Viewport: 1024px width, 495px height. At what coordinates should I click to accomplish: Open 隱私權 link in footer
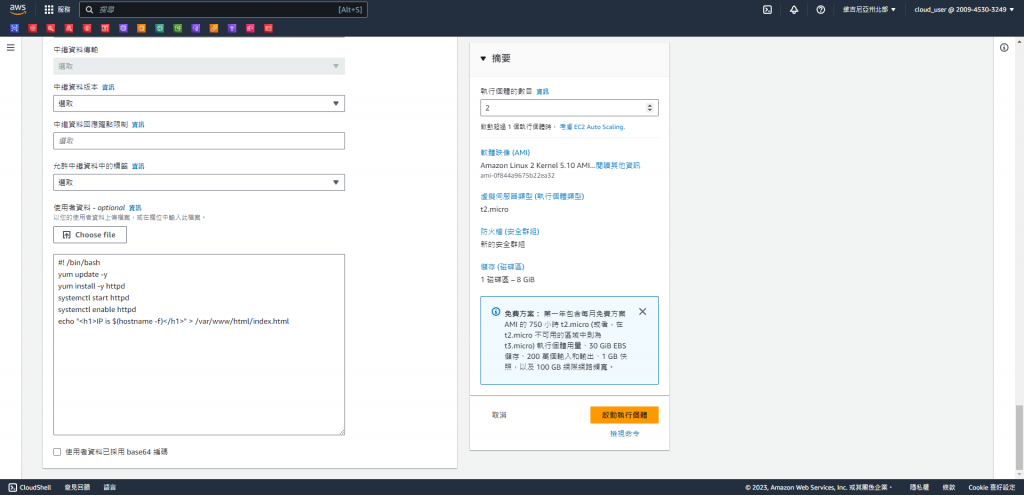(x=920, y=487)
